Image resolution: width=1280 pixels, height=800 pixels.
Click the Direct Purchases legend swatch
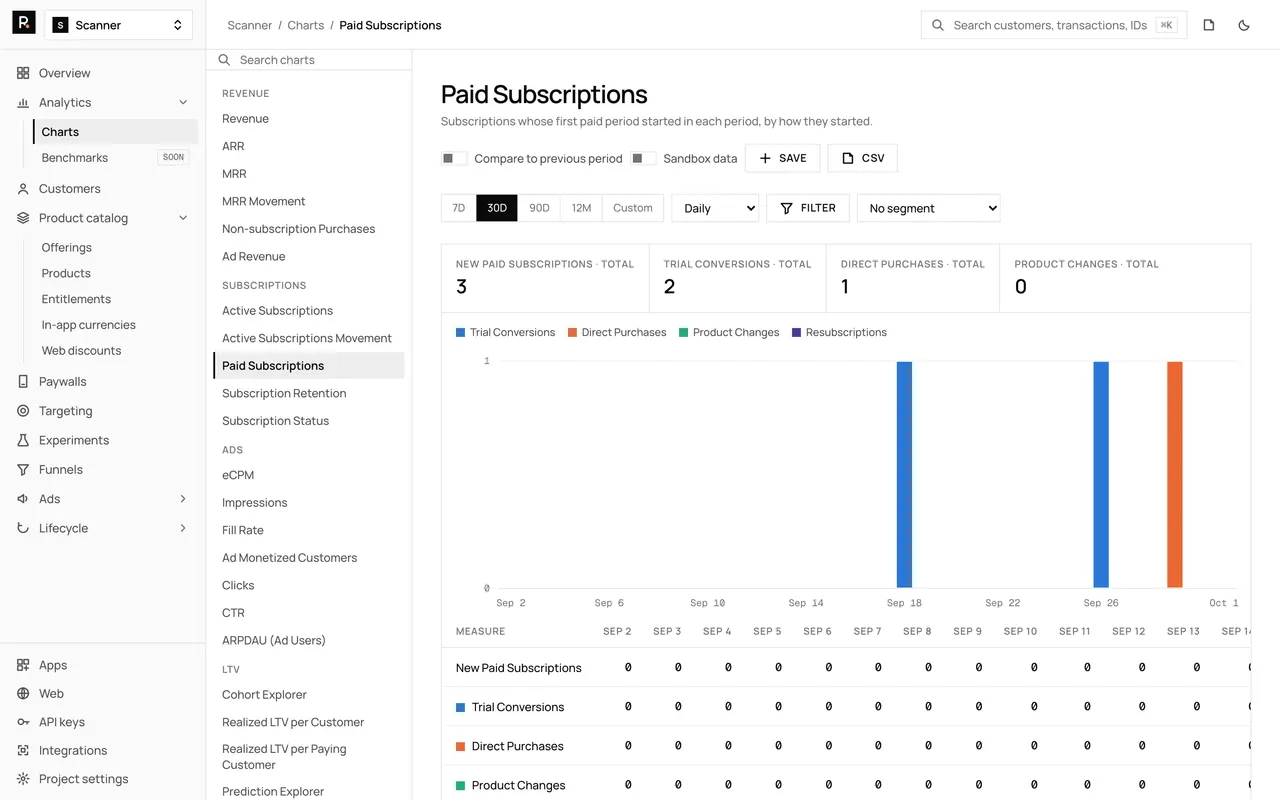click(x=572, y=332)
